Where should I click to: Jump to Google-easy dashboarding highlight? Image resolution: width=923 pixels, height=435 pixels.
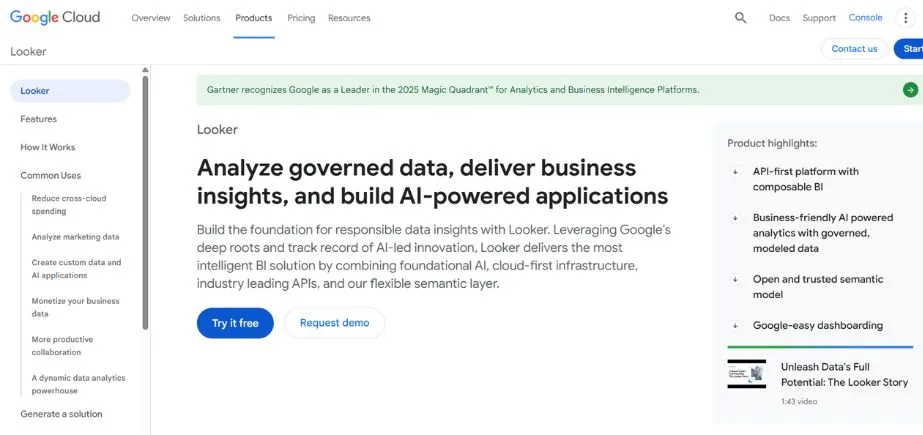(x=818, y=326)
